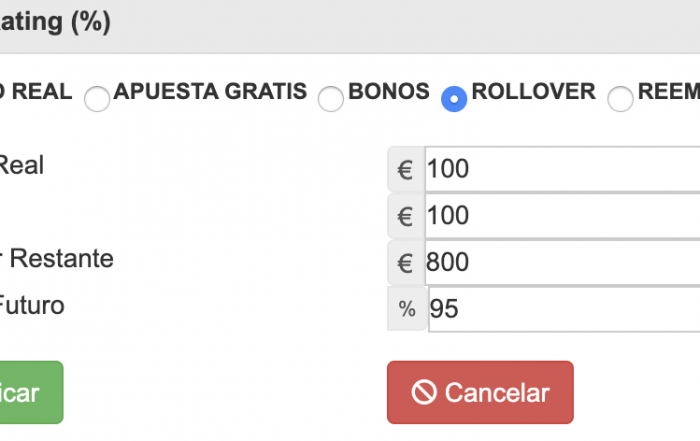The height and width of the screenshot is (441, 700).
Task: Focus the second field containing 100
Action: 562,216
